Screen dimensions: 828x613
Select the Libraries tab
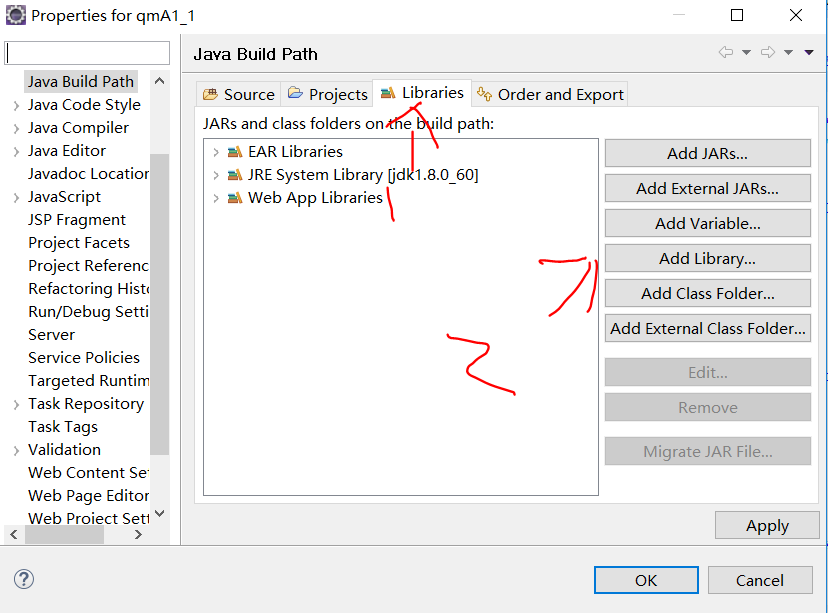[x=422, y=93]
